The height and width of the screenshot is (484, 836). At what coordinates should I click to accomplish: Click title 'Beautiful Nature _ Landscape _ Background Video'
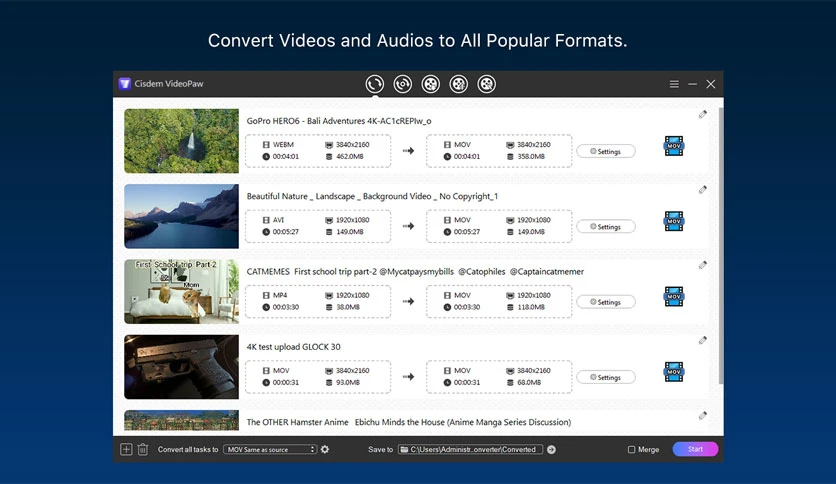(339, 196)
